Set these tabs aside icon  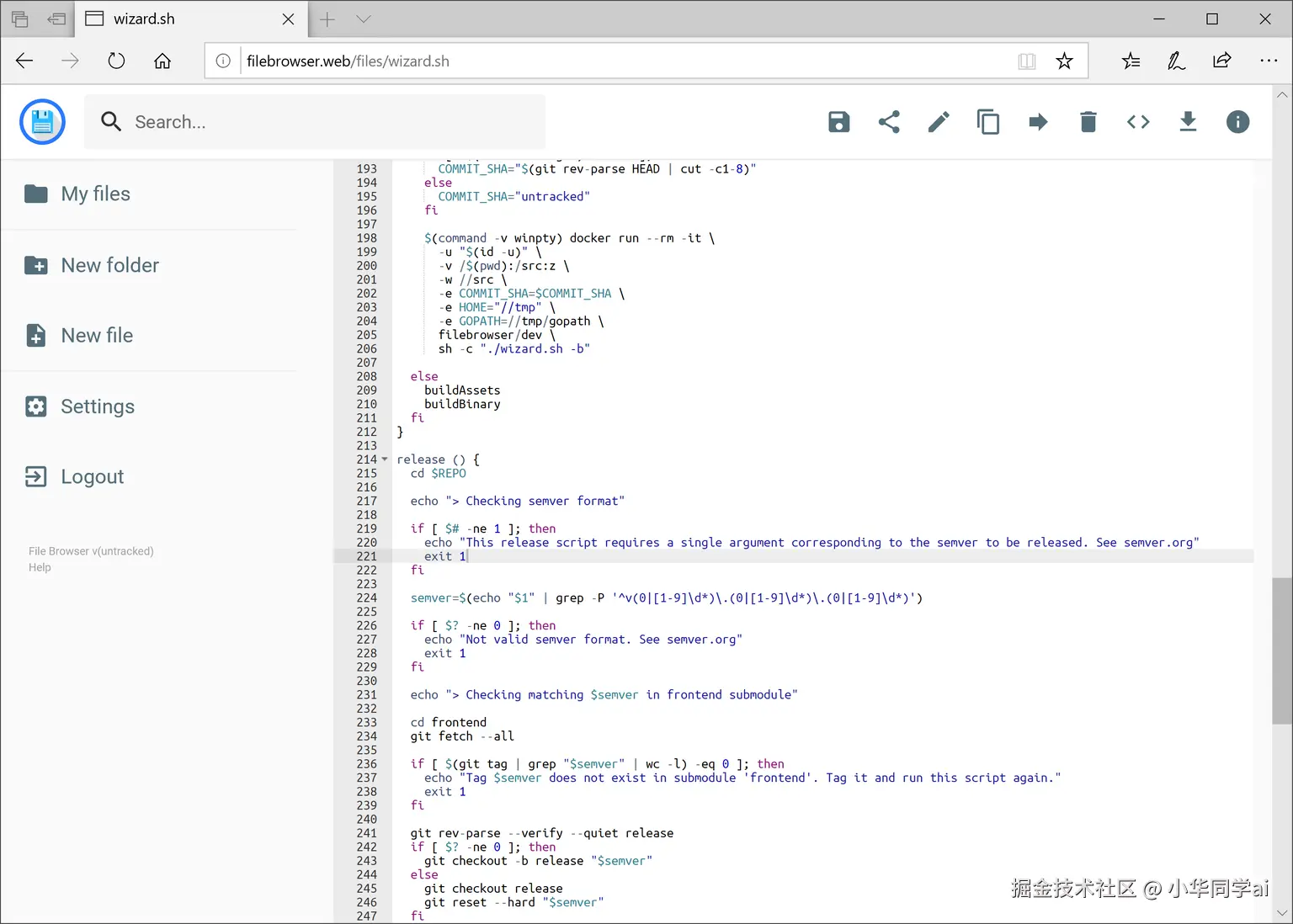pyautogui.click(x=56, y=19)
